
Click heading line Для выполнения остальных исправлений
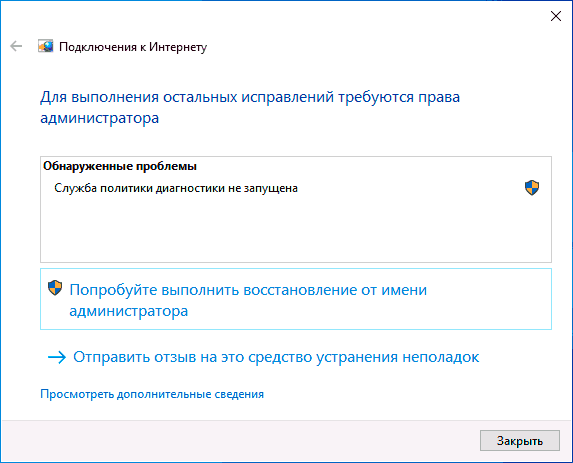[x=250, y=97]
